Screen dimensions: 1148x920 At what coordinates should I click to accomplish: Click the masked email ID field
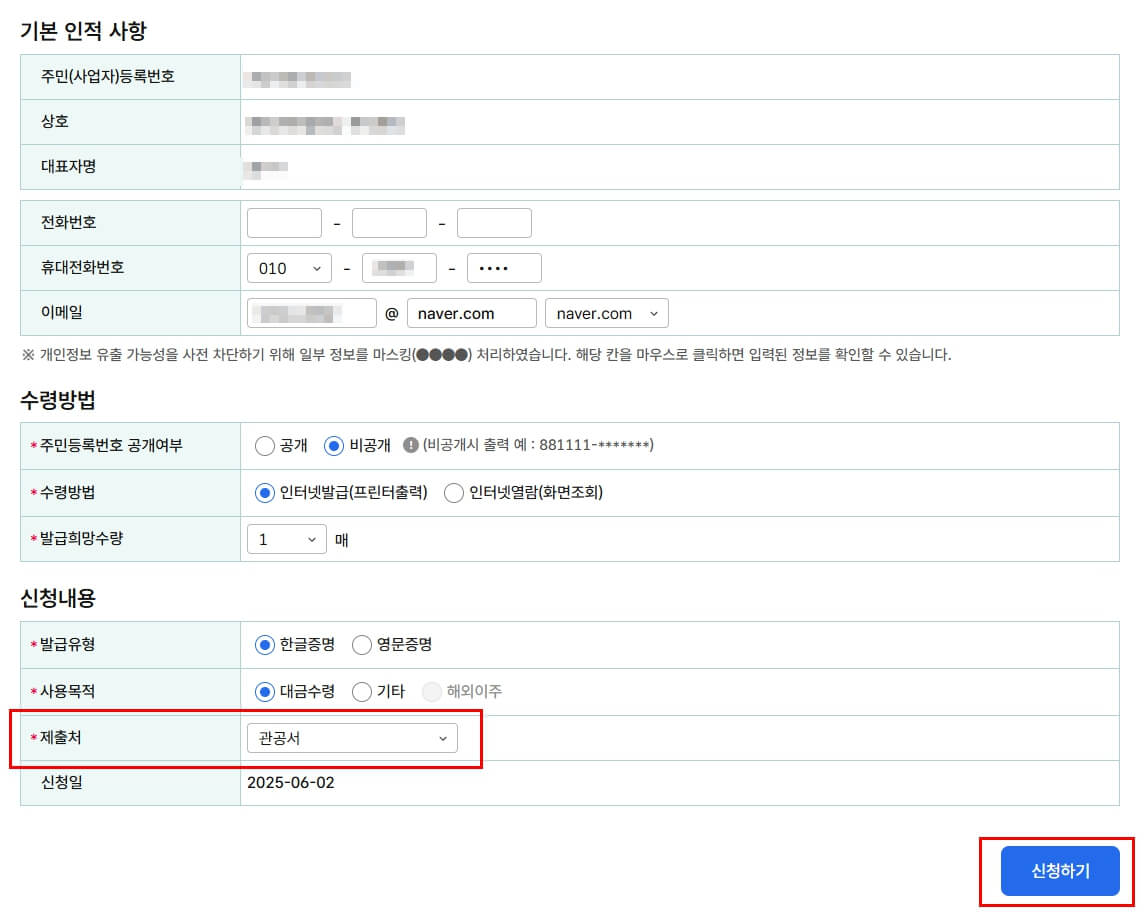click(310, 313)
